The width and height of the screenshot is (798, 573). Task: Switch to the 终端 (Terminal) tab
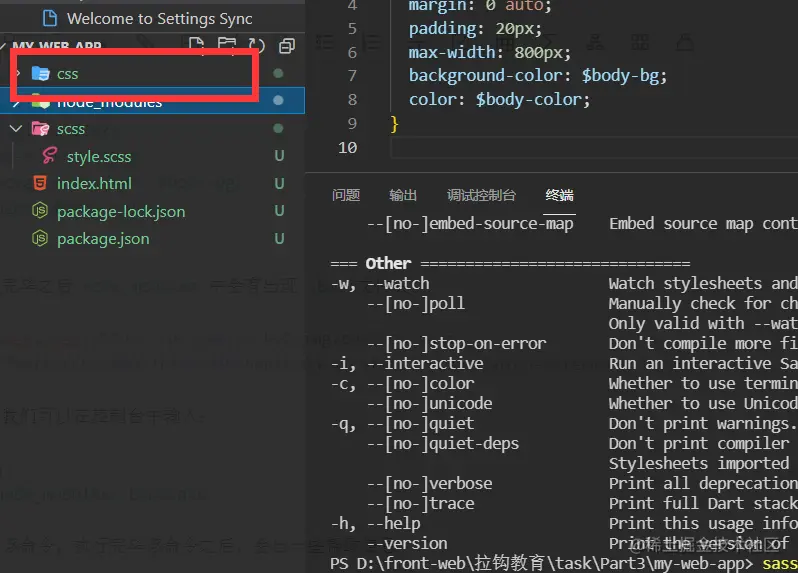pyautogui.click(x=559, y=195)
